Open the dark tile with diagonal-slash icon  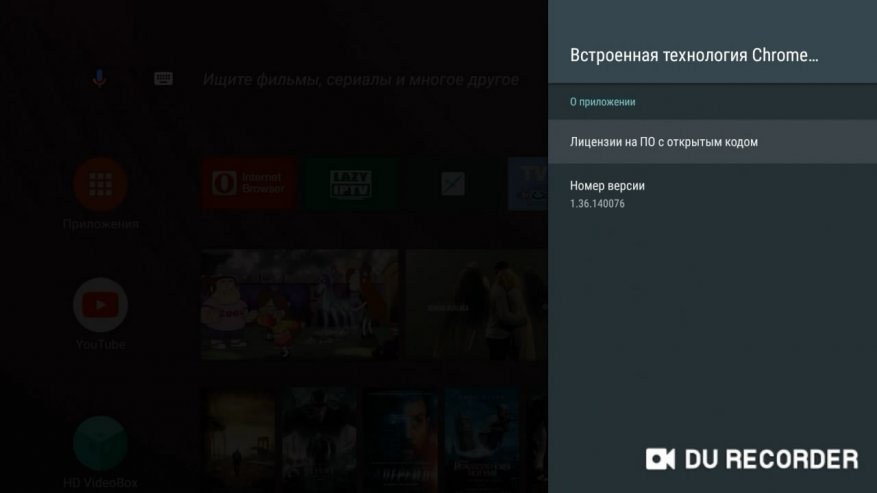(452, 183)
